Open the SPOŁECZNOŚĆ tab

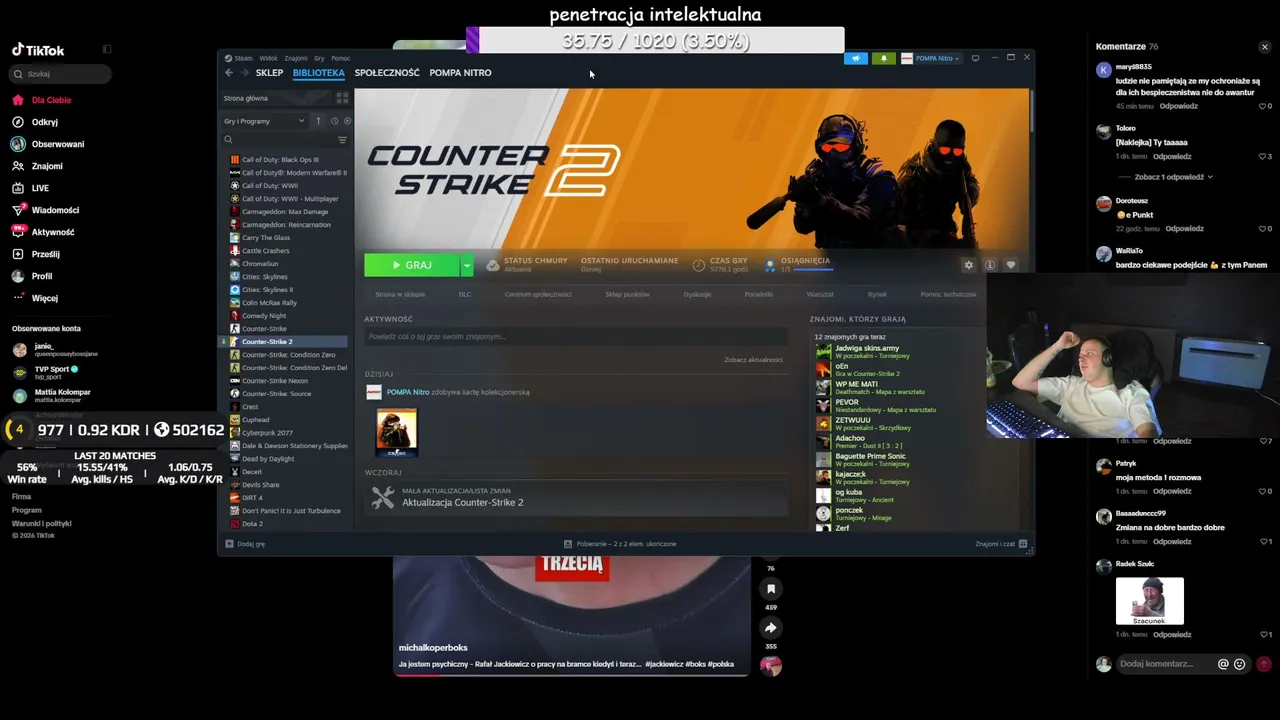(387, 73)
